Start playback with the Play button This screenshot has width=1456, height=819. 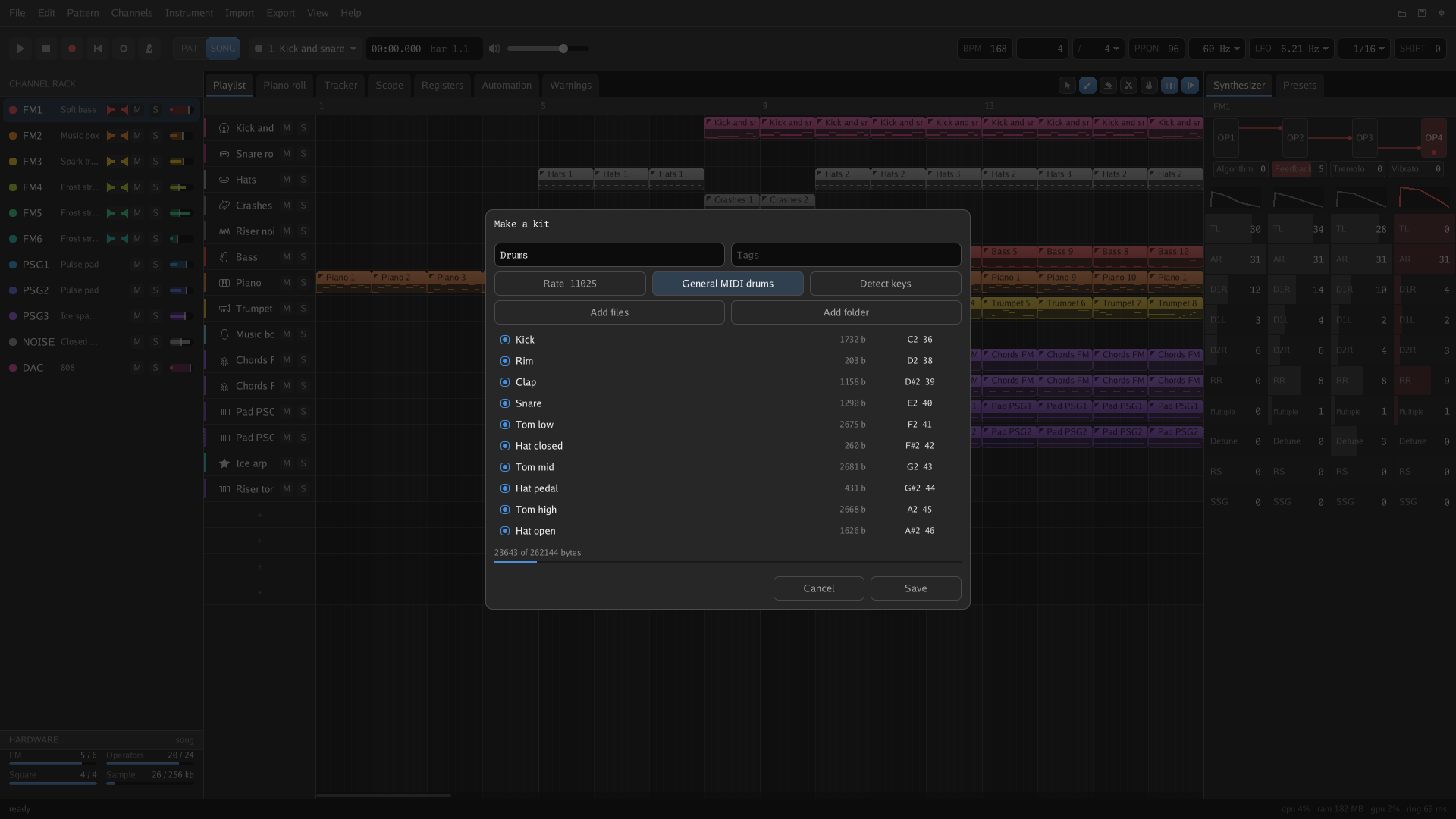tap(20, 49)
